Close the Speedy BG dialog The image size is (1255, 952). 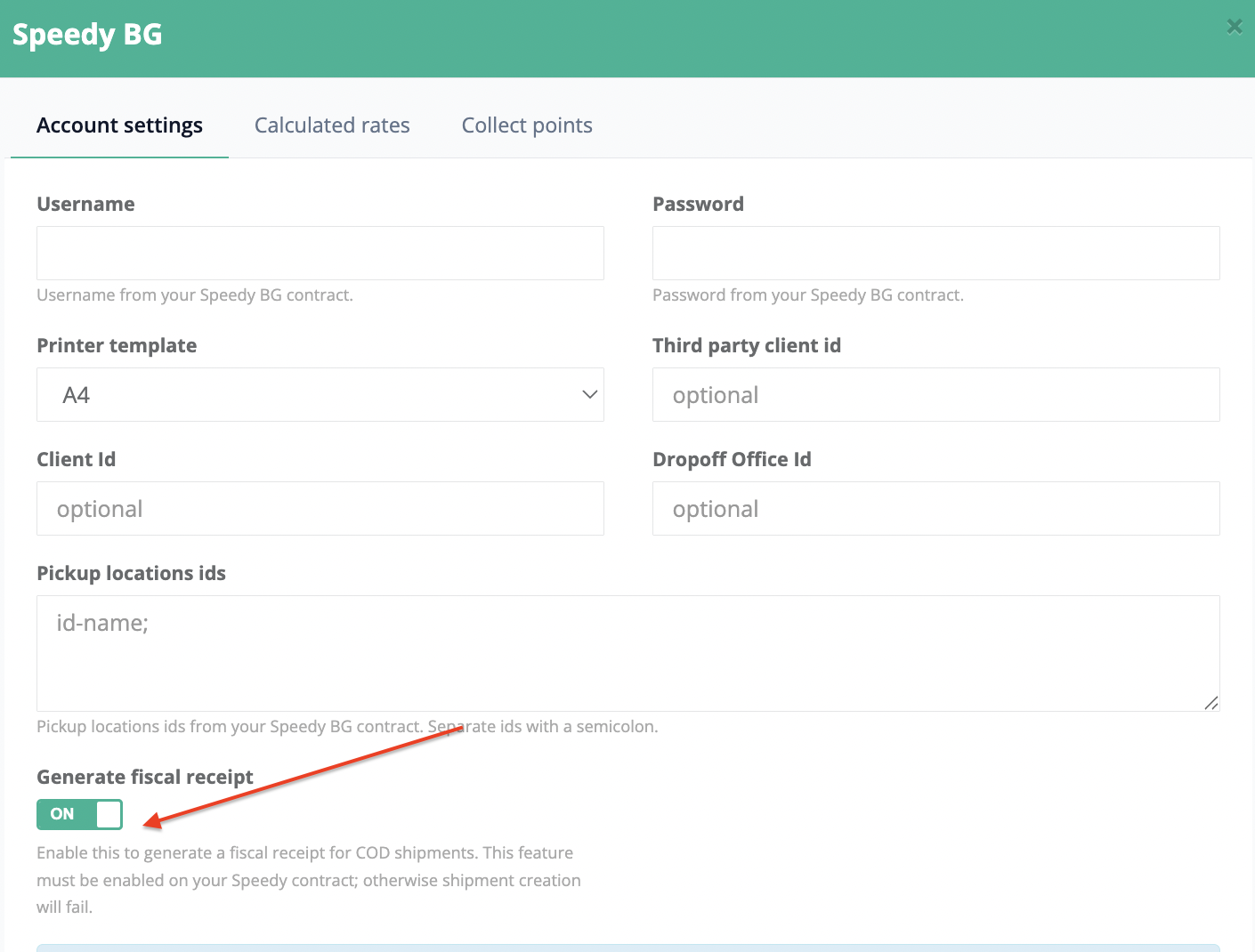click(1235, 27)
